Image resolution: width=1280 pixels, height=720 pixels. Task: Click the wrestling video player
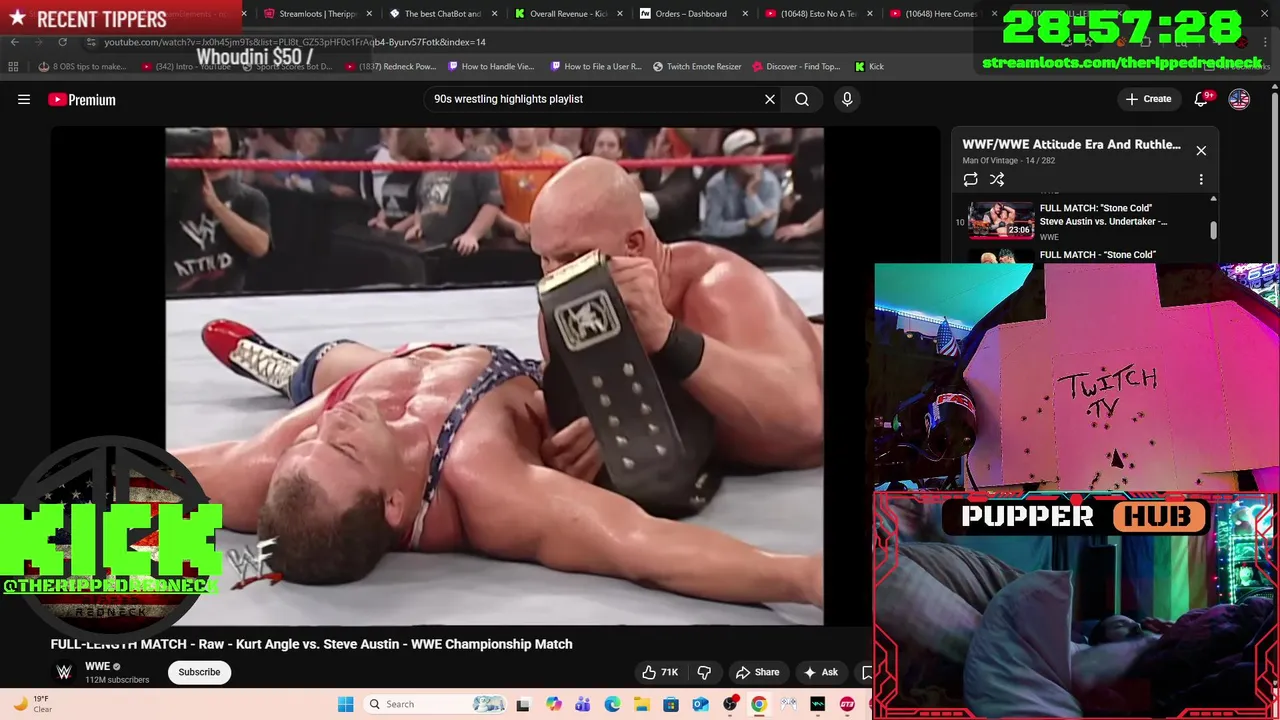(x=494, y=376)
